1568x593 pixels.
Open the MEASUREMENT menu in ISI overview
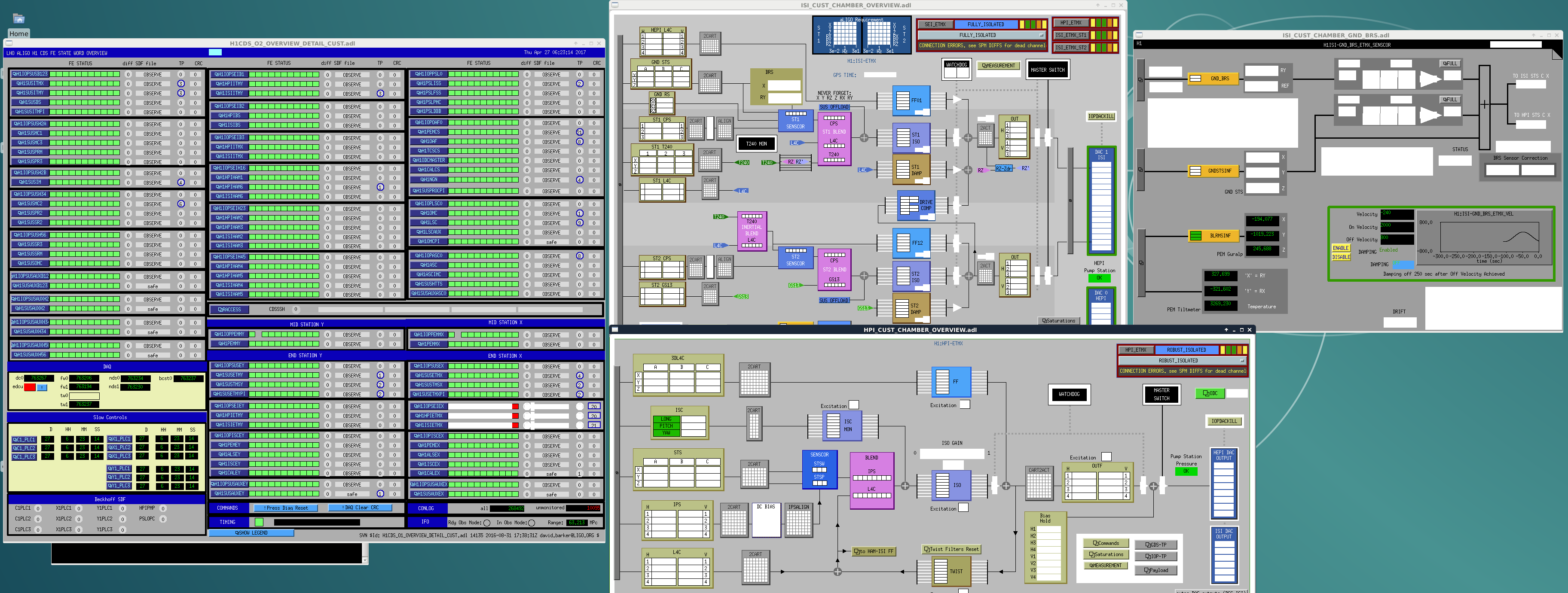click(998, 66)
